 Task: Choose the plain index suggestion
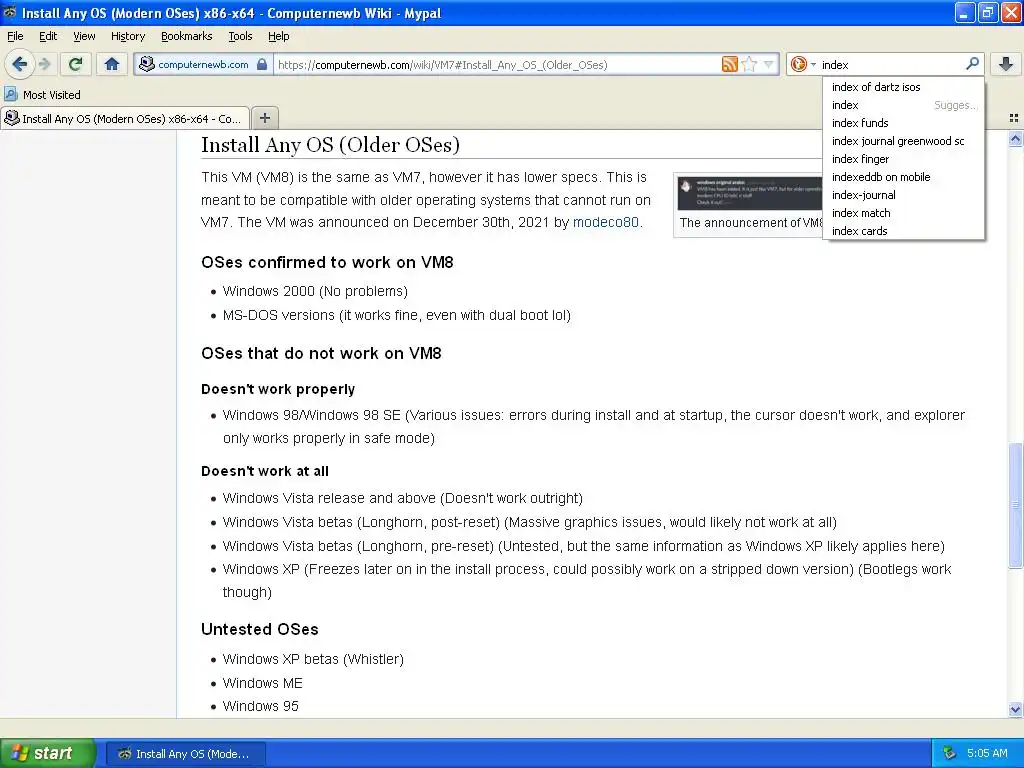(904, 105)
